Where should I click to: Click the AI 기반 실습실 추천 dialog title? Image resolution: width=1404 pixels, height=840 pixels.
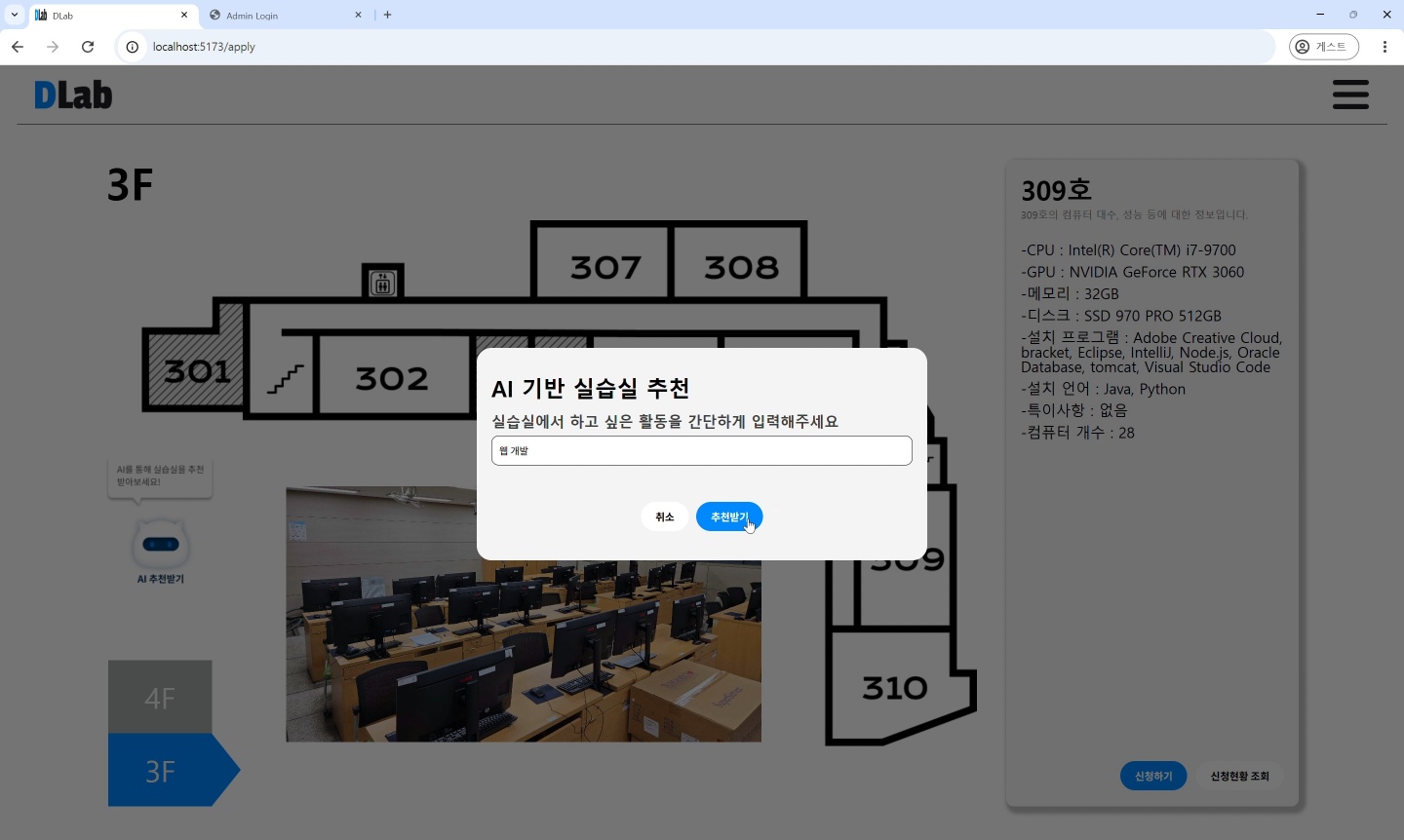(591, 388)
